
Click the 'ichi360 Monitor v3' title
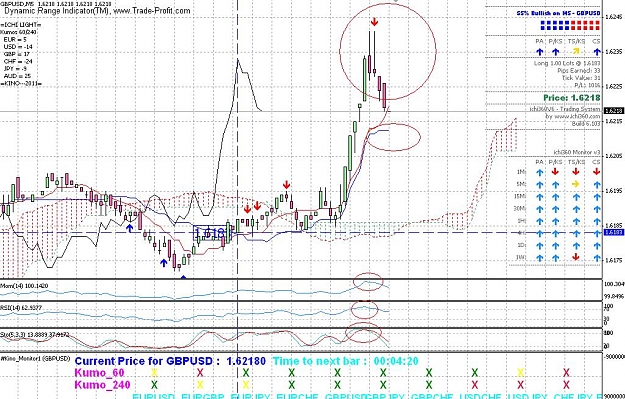(x=577, y=152)
